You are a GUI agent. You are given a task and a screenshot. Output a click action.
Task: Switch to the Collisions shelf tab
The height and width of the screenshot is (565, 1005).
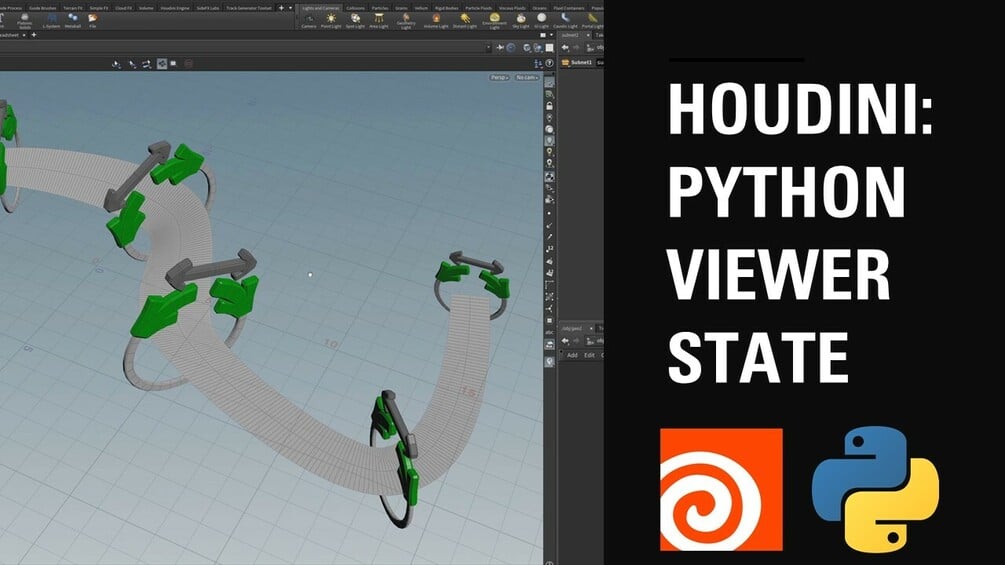355,8
